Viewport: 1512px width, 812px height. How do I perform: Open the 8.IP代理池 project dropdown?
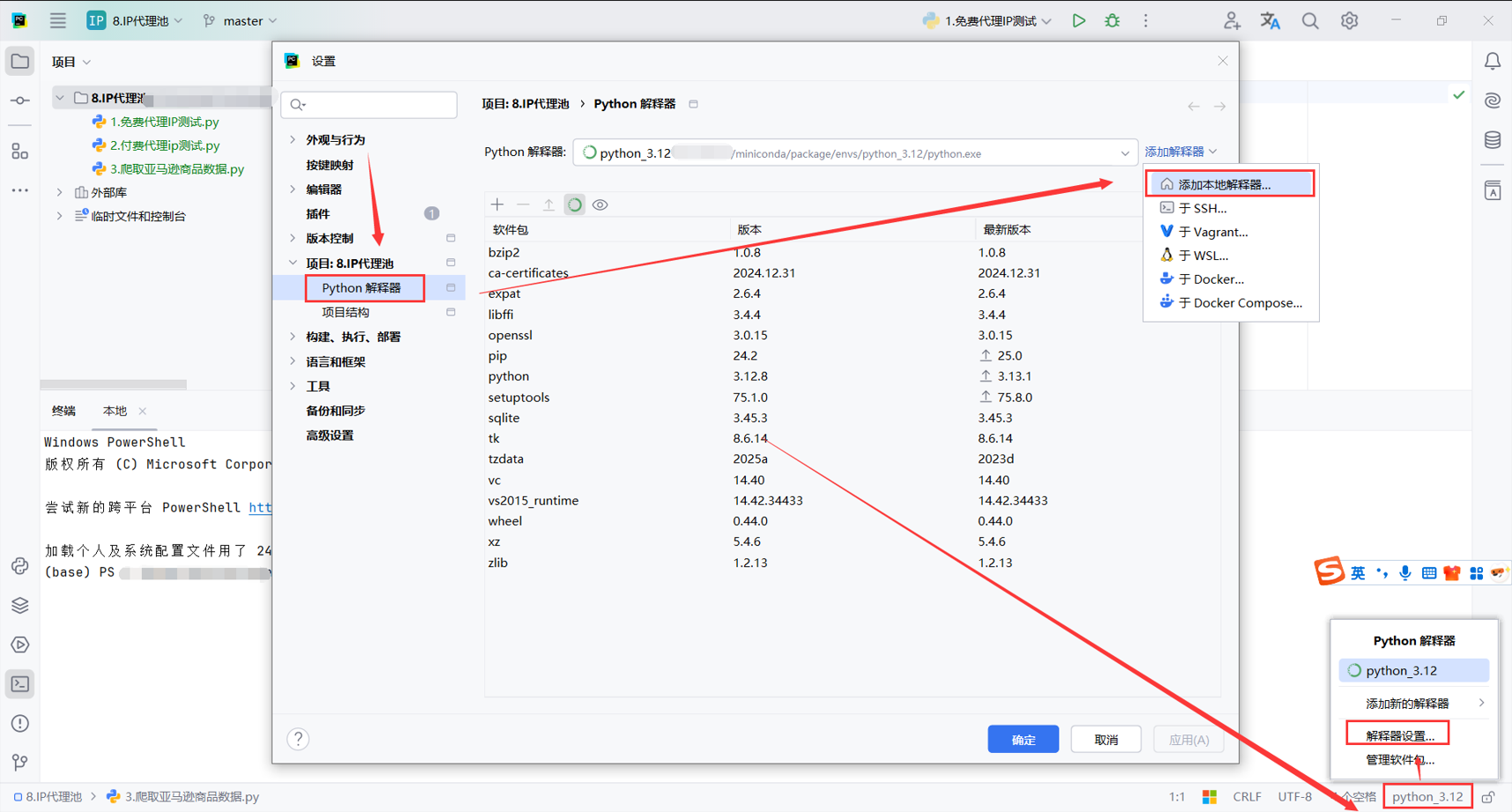click(x=135, y=20)
